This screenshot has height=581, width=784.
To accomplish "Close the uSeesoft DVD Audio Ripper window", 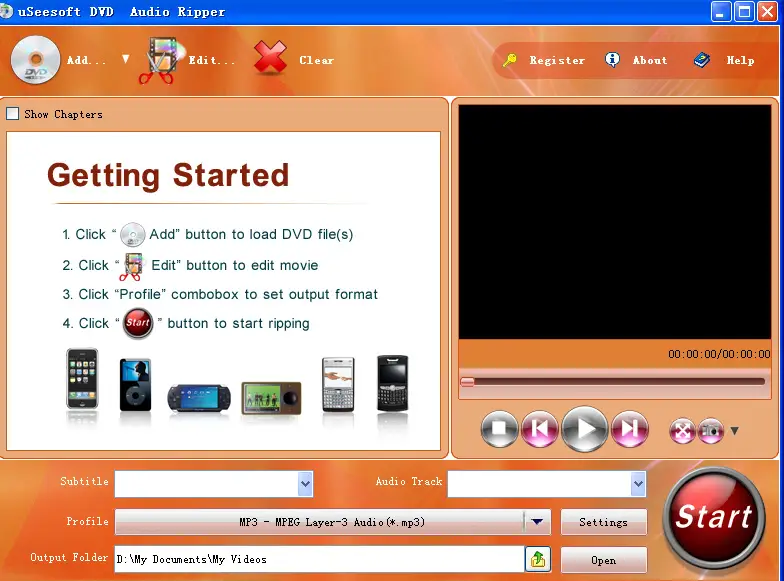I will point(767,12).
